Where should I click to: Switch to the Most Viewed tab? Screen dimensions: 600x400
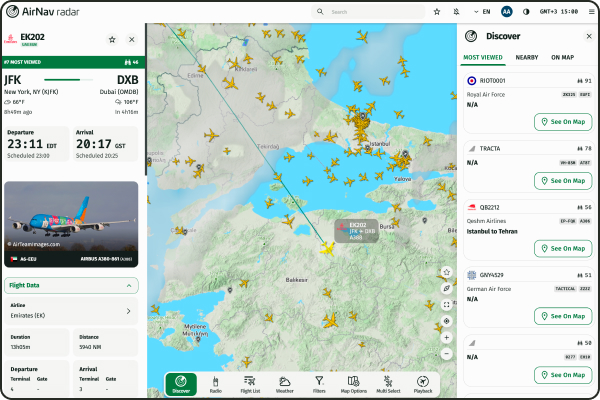(x=483, y=57)
